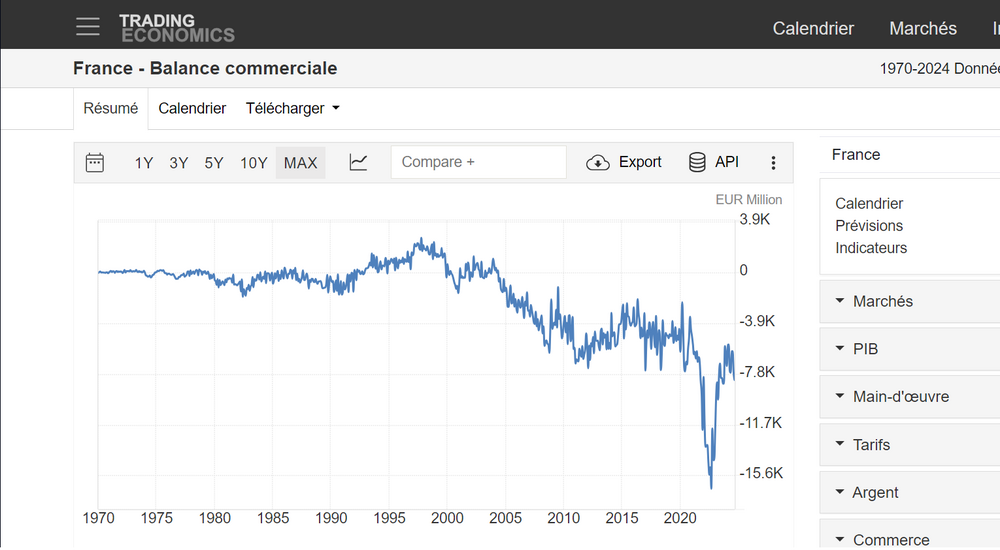Expand the Marchés section
The height and width of the screenshot is (550, 1000).
pos(882,301)
